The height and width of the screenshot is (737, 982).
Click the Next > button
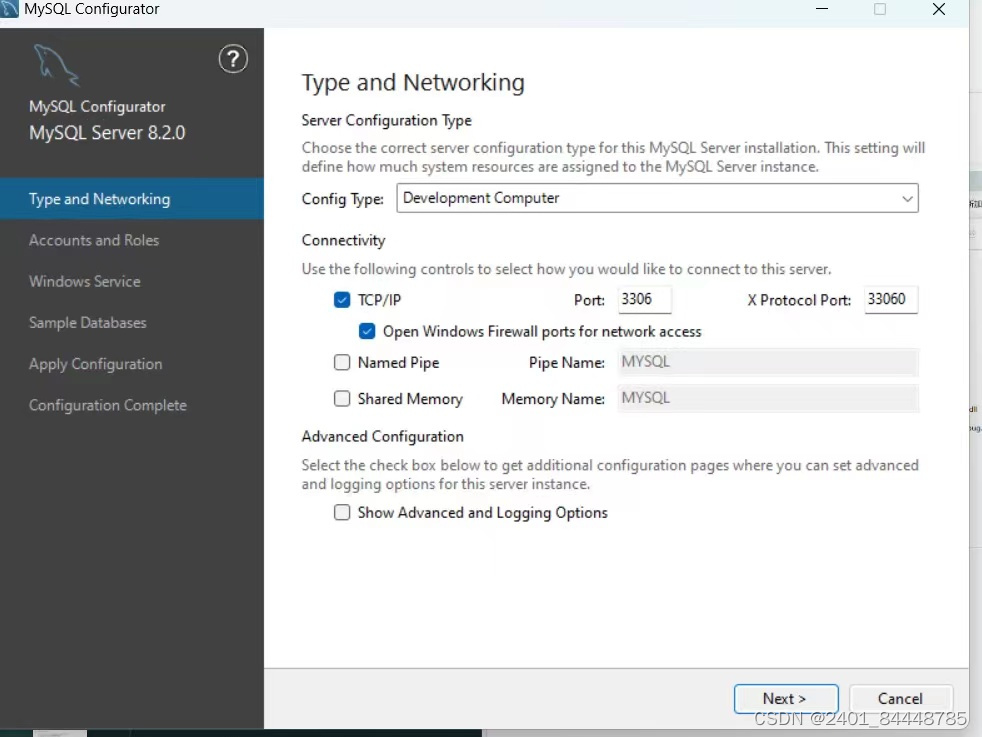(x=786, y=699)
